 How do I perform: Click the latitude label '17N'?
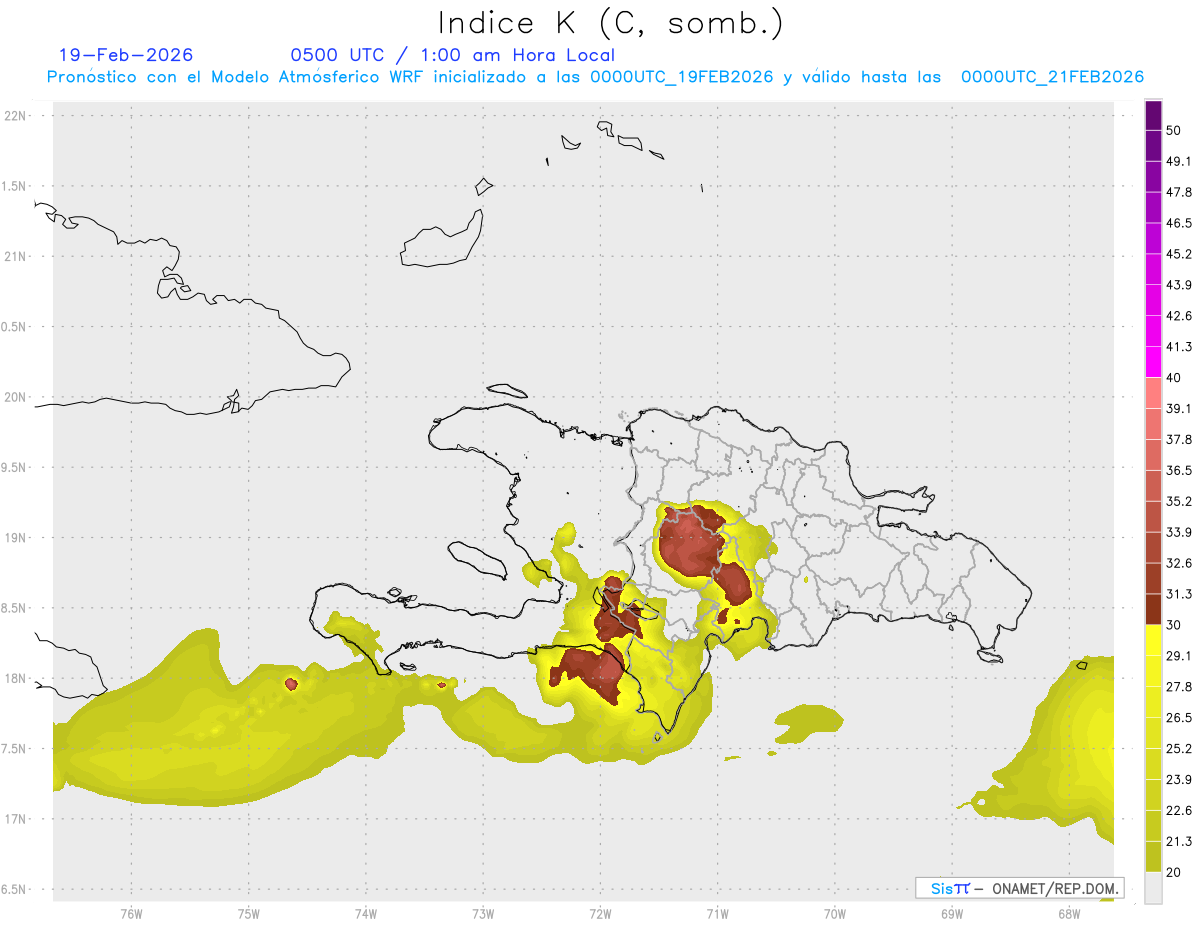pos(15,819)
